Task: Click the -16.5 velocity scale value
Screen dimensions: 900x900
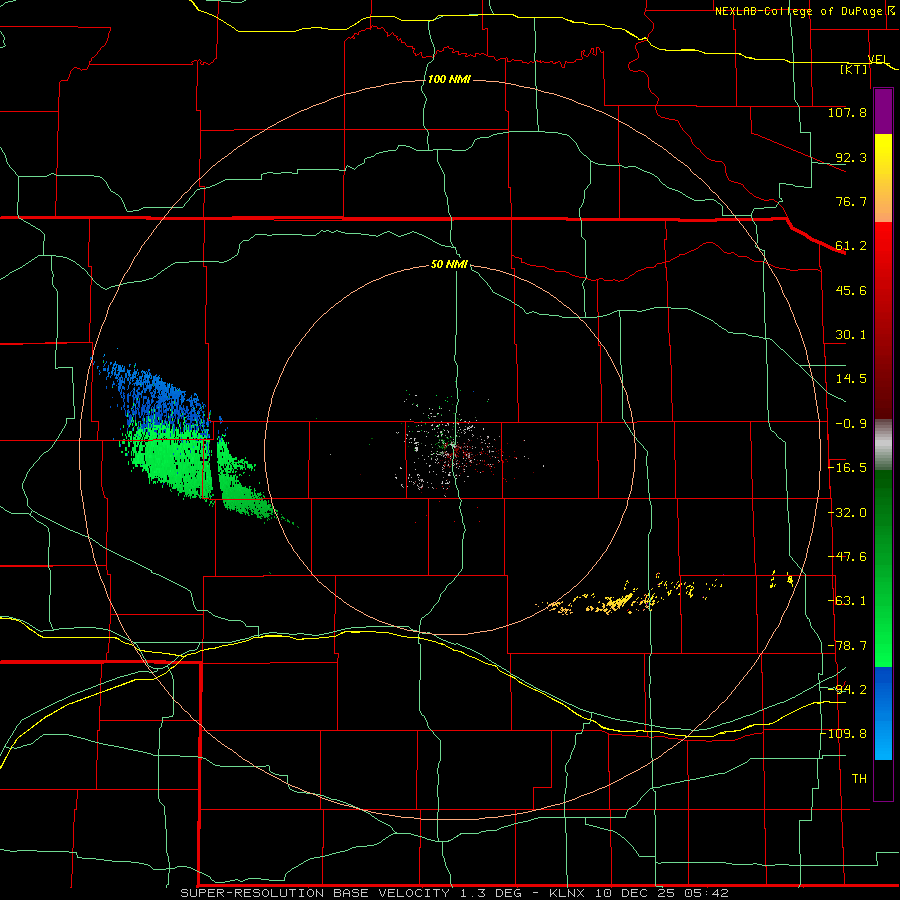Action: [847, 468]
